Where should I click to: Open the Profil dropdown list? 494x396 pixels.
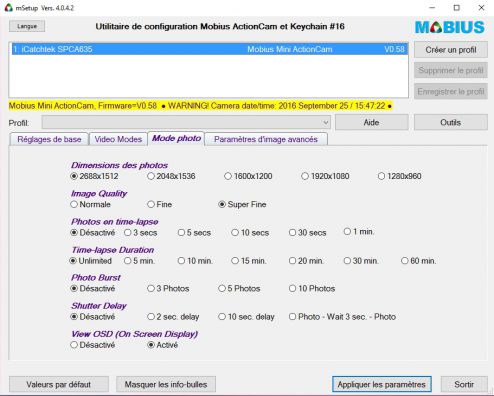[186, 123]
